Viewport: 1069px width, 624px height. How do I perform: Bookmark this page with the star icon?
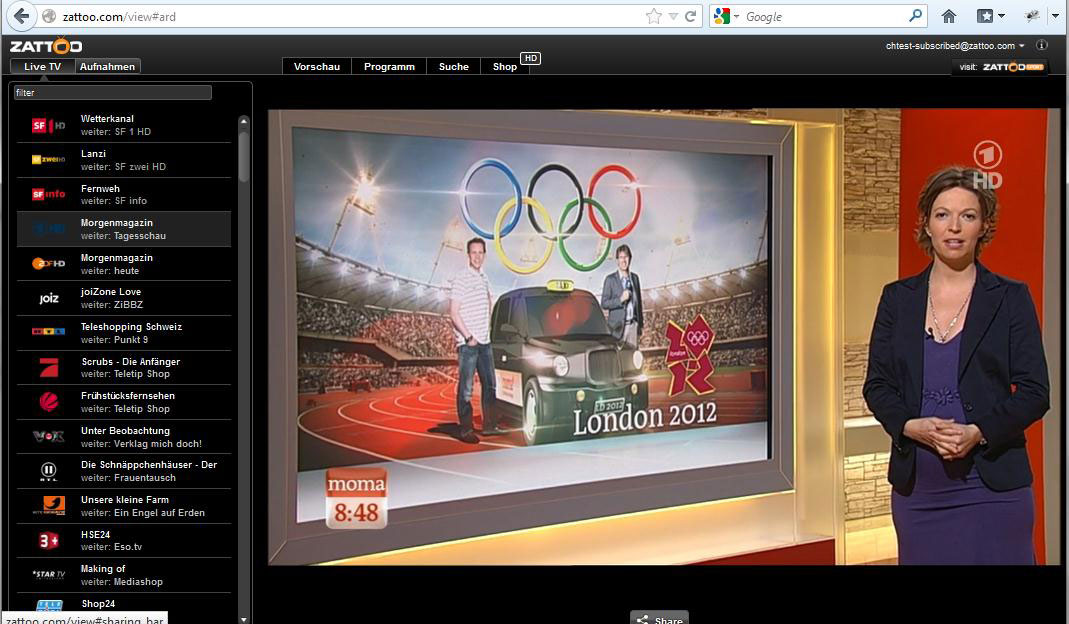tap(653, 16)
